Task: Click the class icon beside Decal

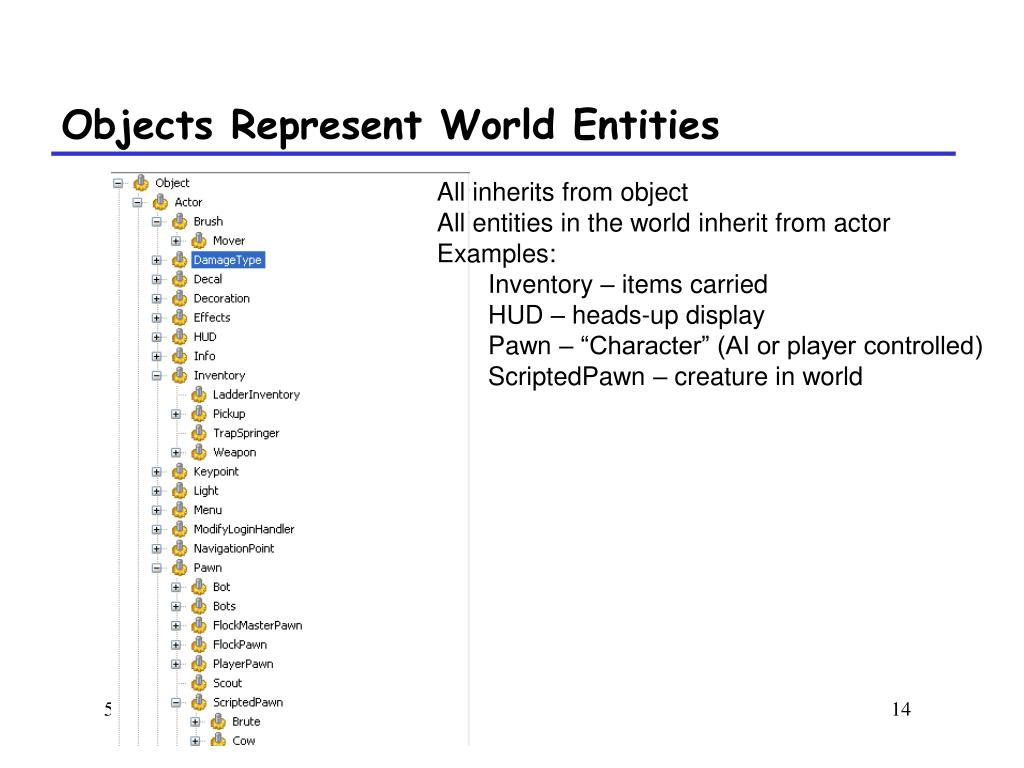Action: 180,280
